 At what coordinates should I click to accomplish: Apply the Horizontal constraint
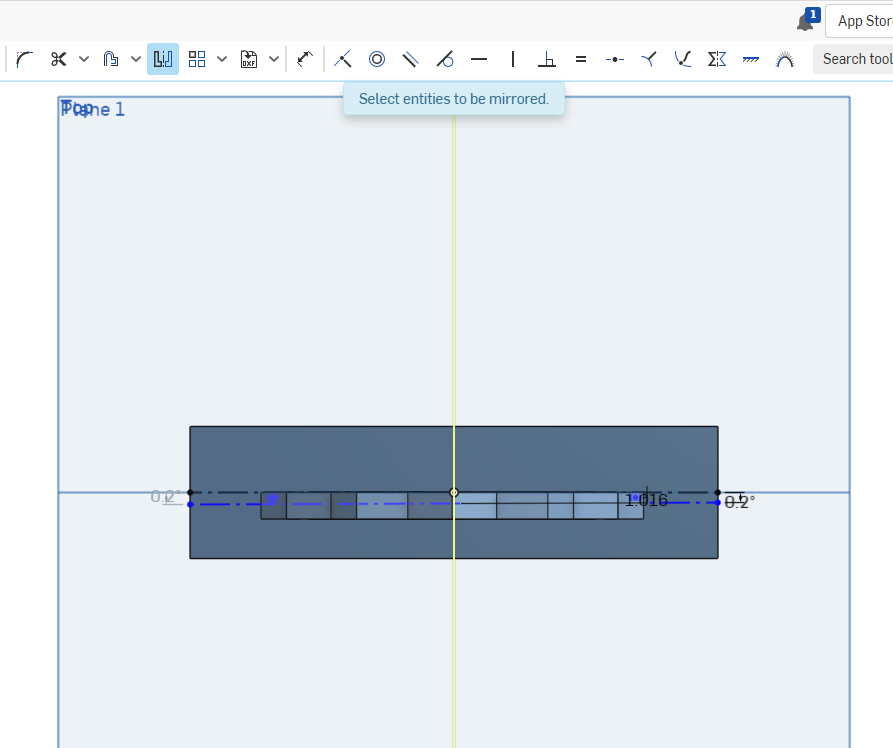coord(479,59)
